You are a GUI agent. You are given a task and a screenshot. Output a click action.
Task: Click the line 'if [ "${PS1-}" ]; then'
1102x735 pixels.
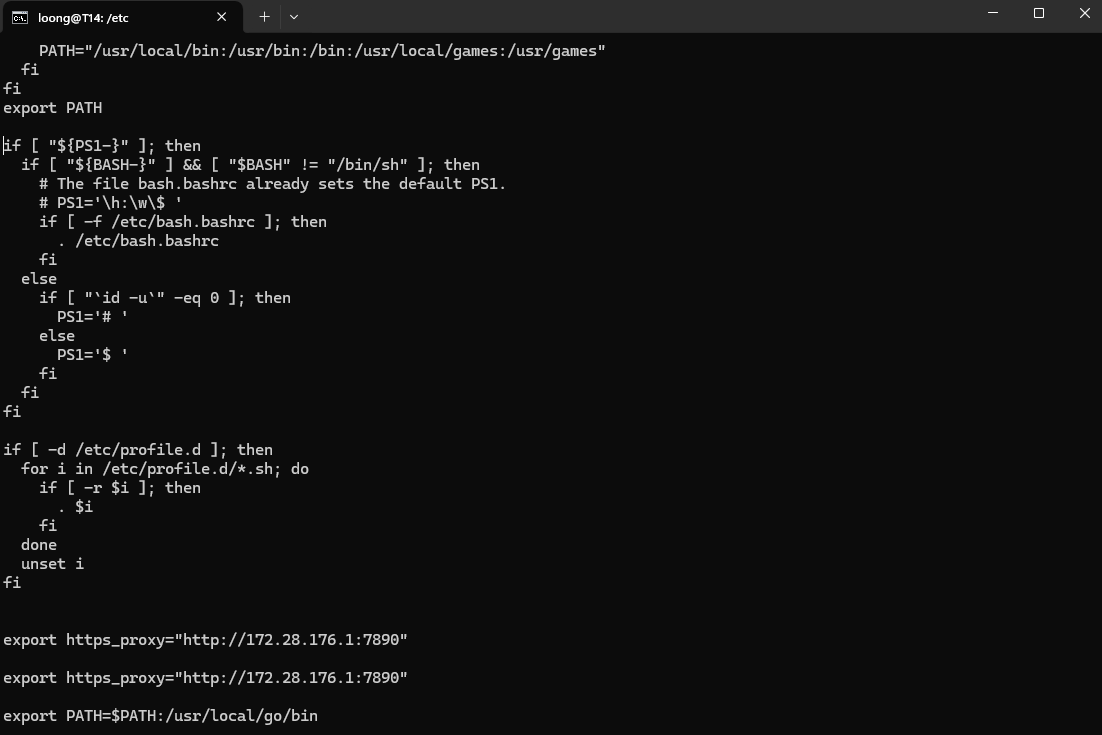pyautogui.click(x=102, y=145)
